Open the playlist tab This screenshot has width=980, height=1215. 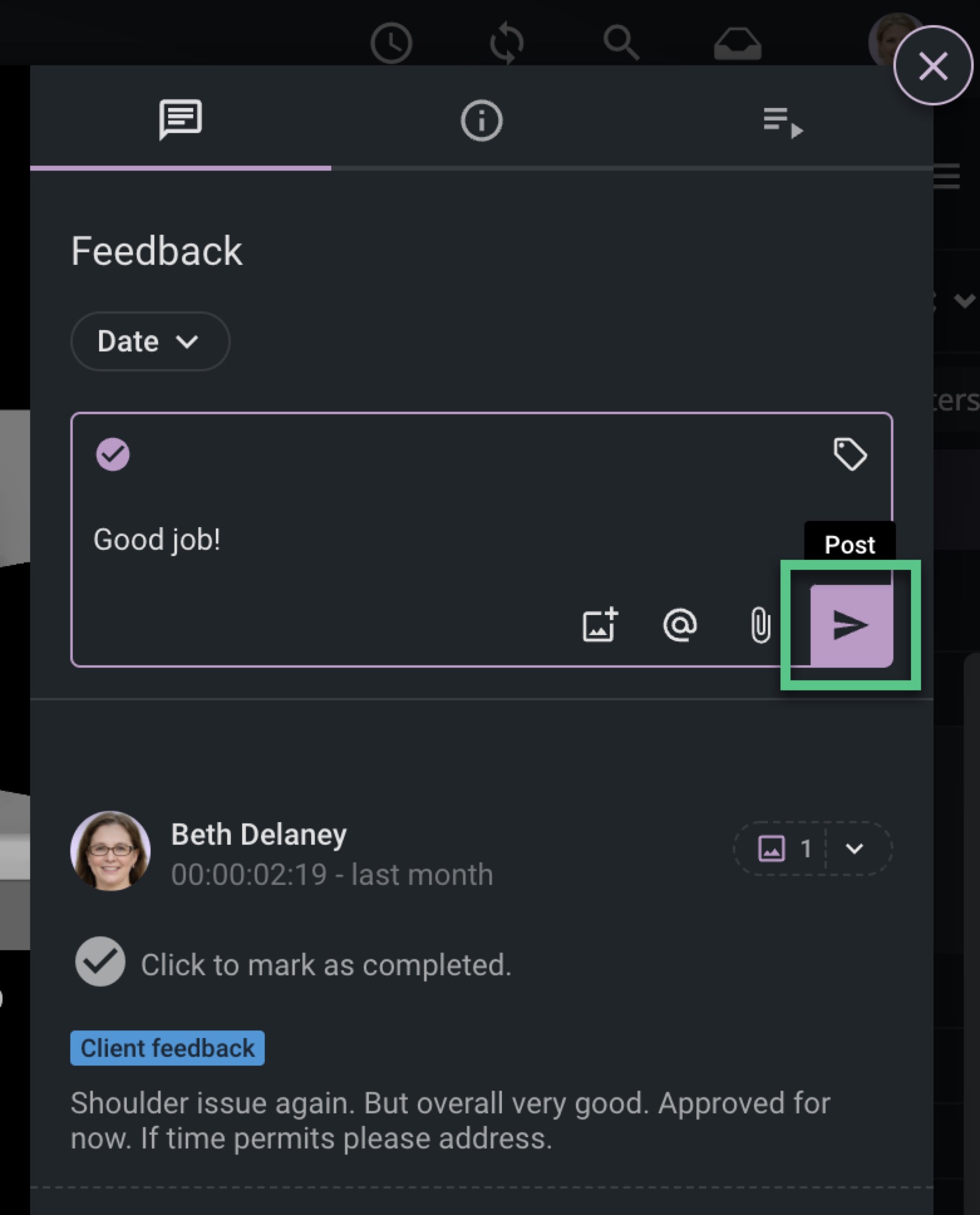[782, 122]
